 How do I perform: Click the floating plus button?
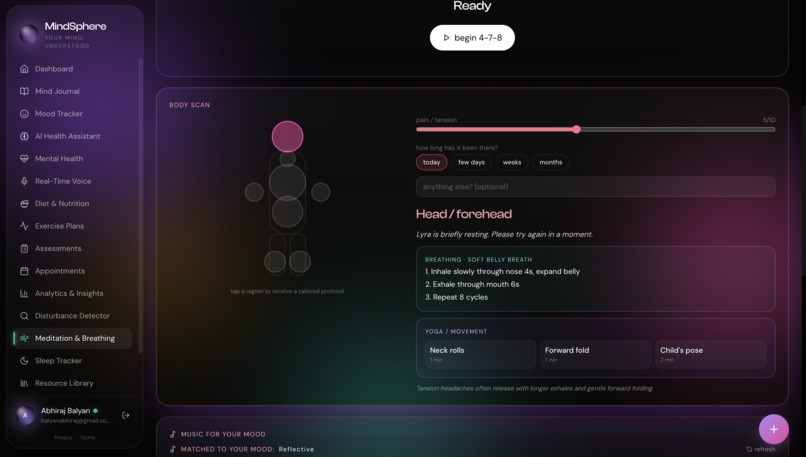pos(774,429)
